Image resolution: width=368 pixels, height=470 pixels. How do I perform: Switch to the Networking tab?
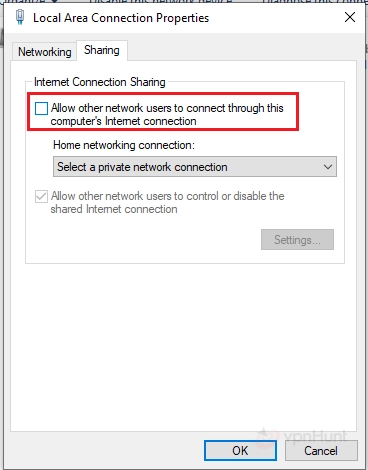pos(44,52)
